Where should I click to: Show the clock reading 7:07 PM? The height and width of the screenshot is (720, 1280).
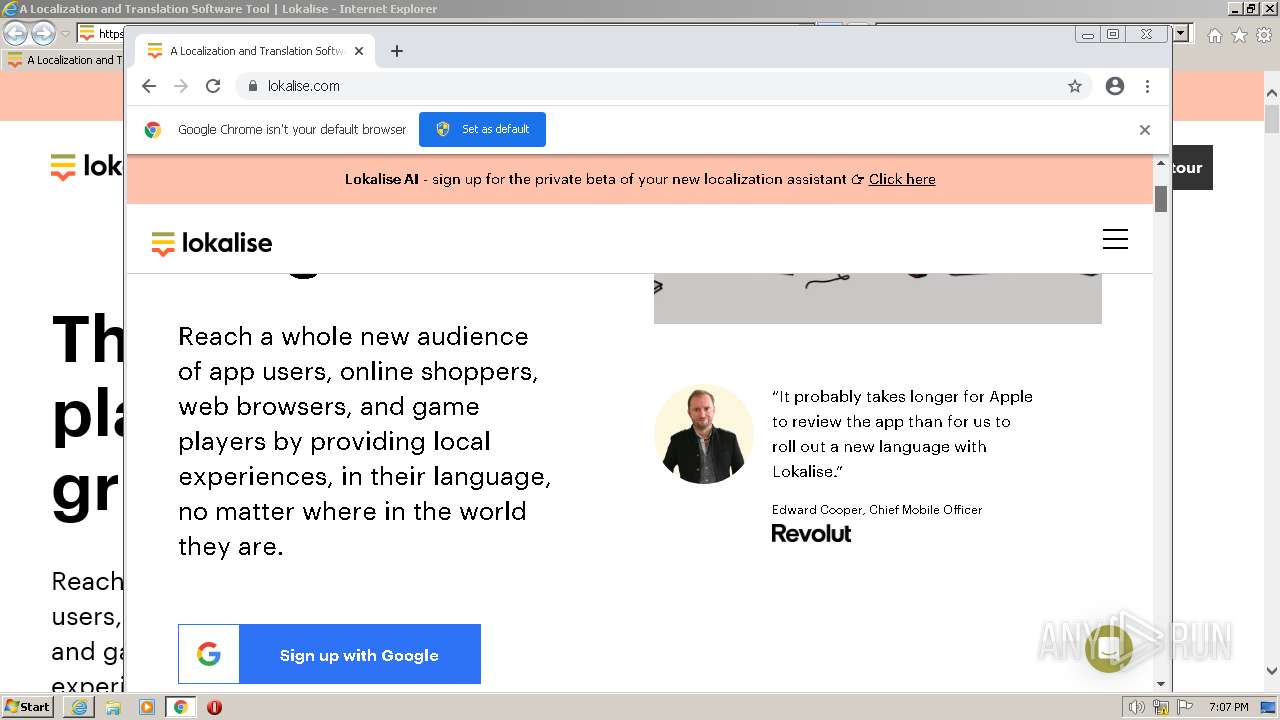(x=1228, y=707)
